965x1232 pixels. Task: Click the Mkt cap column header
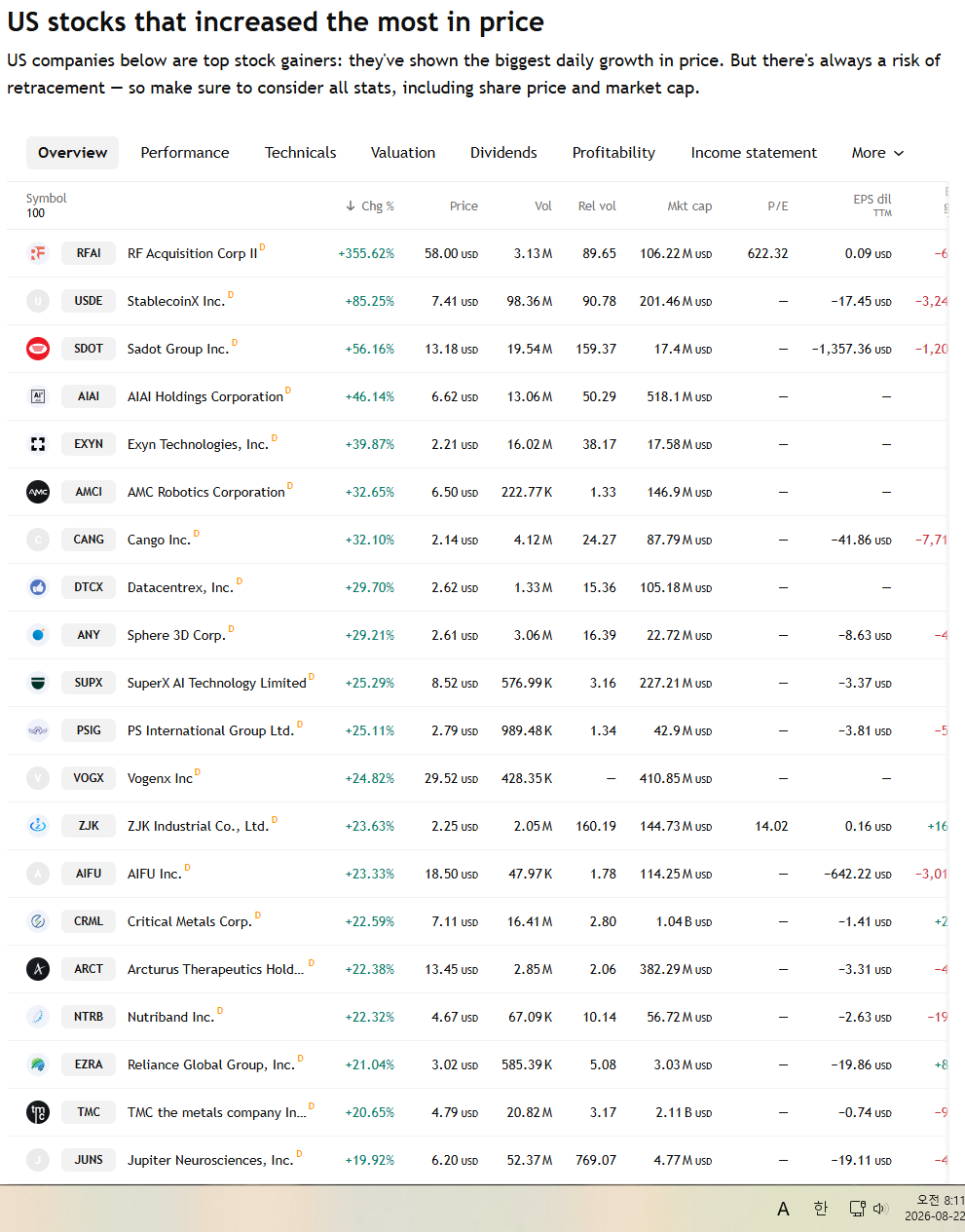coord(689,206)
